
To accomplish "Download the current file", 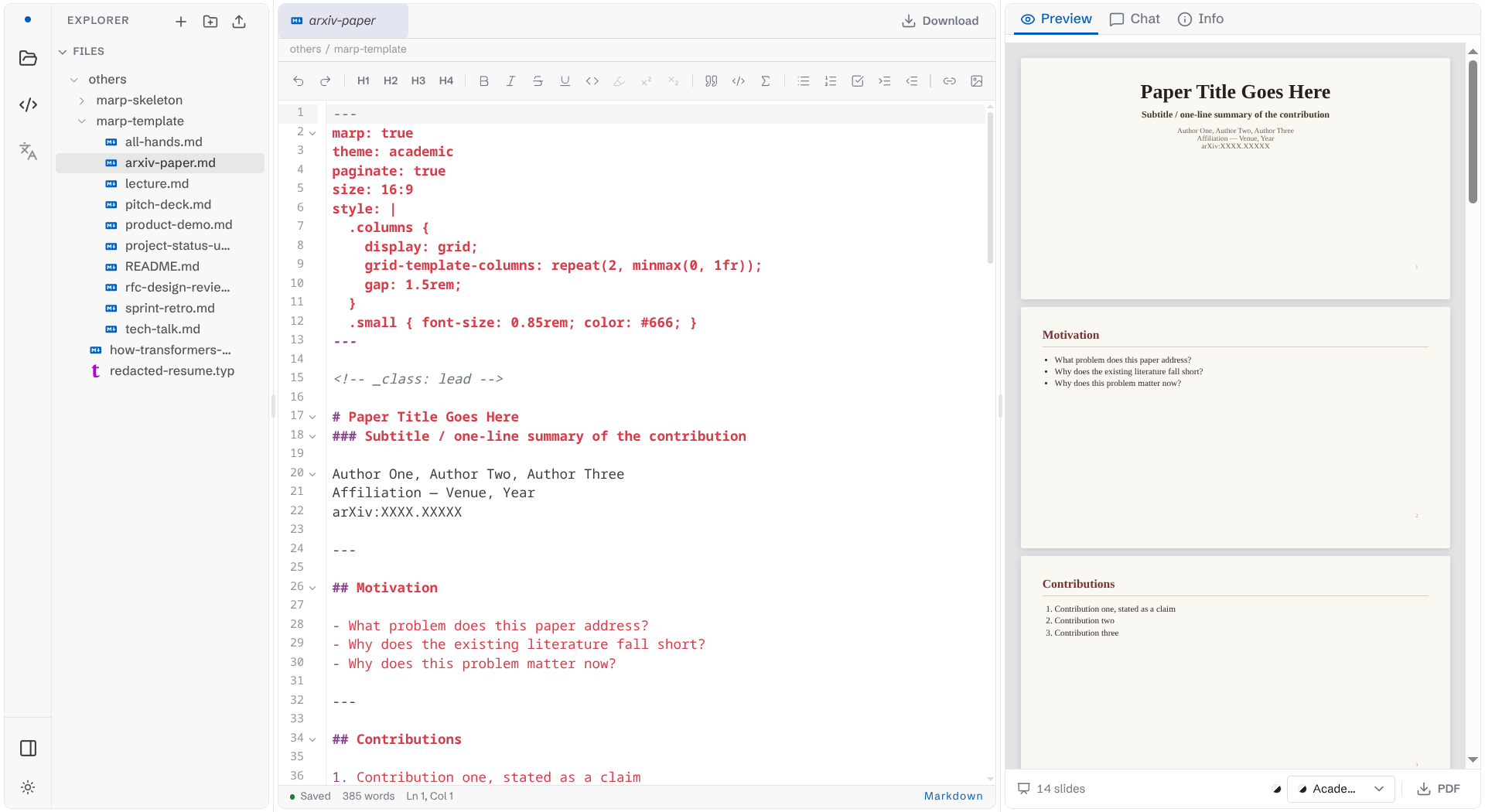I will [940, 21].
